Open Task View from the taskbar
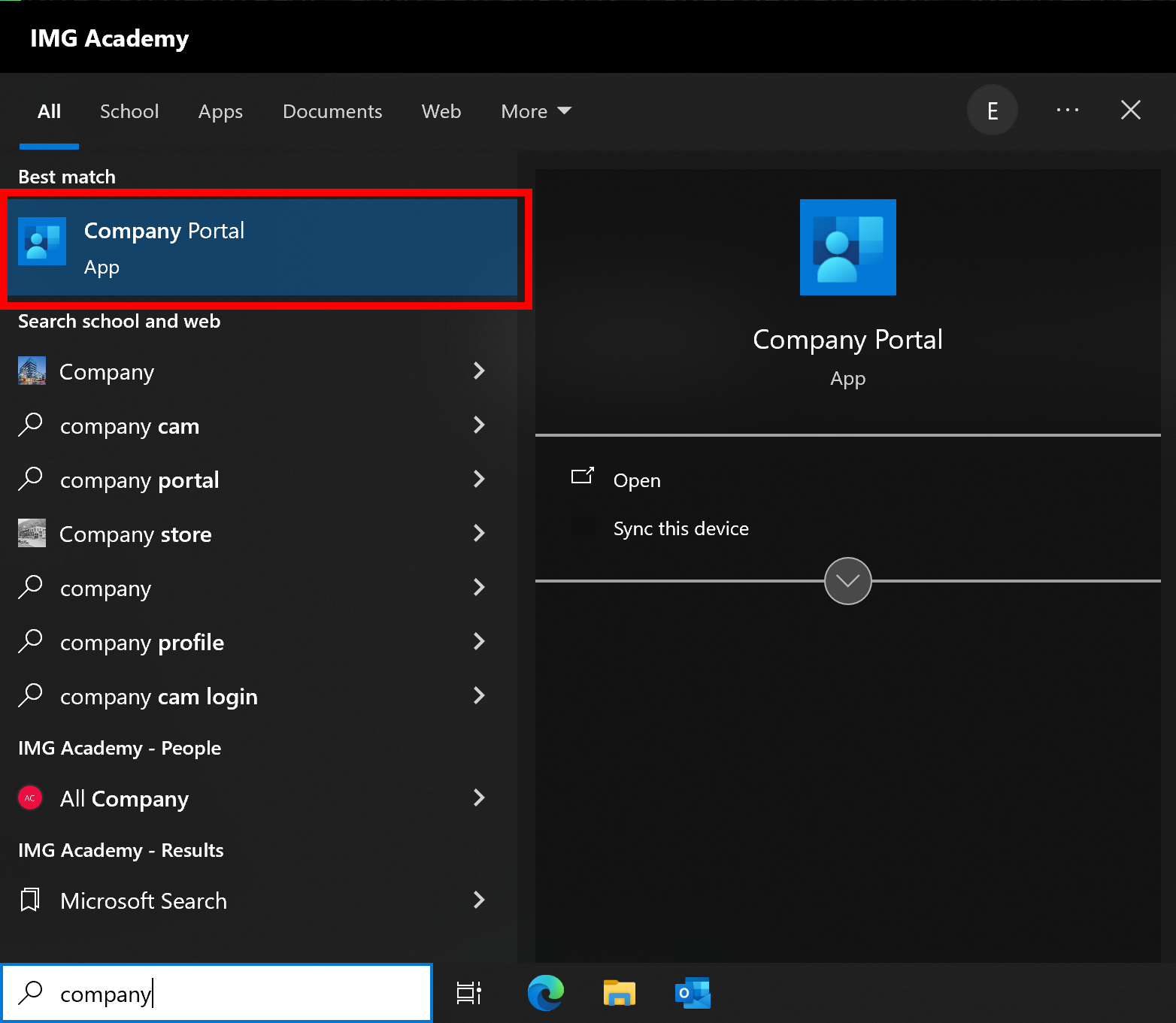Viewport: 1176px width, 1023px height. coord(469,993)
